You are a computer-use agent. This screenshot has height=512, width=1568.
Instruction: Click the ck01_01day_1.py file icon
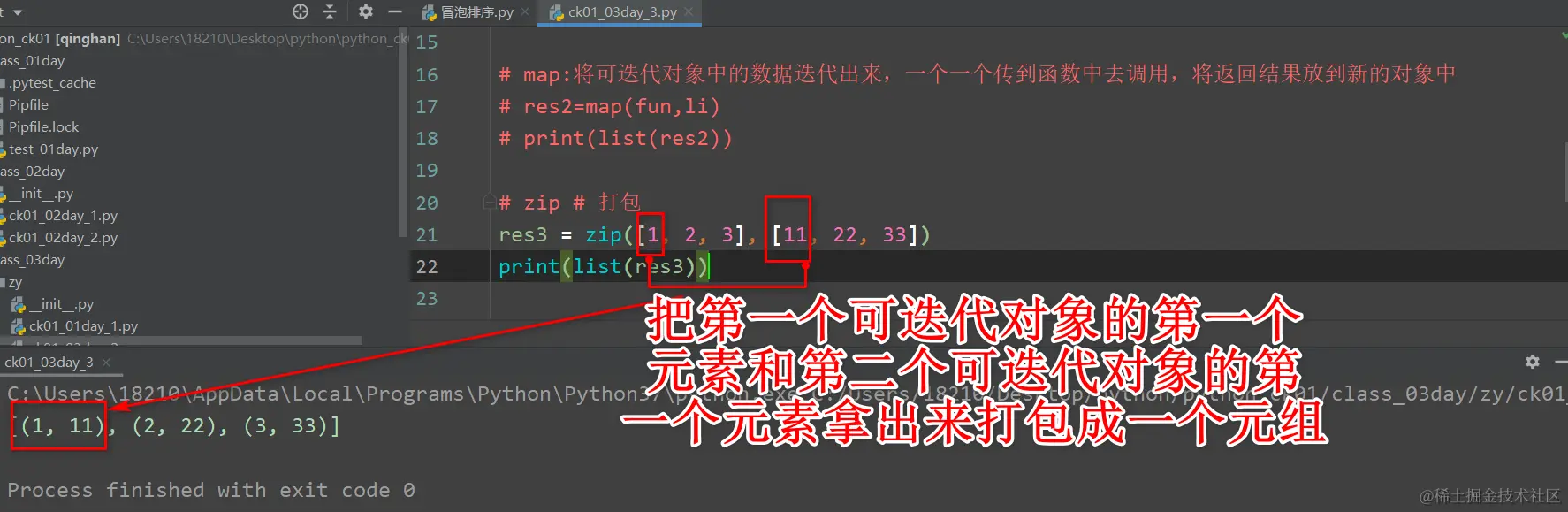coord(19,326)
